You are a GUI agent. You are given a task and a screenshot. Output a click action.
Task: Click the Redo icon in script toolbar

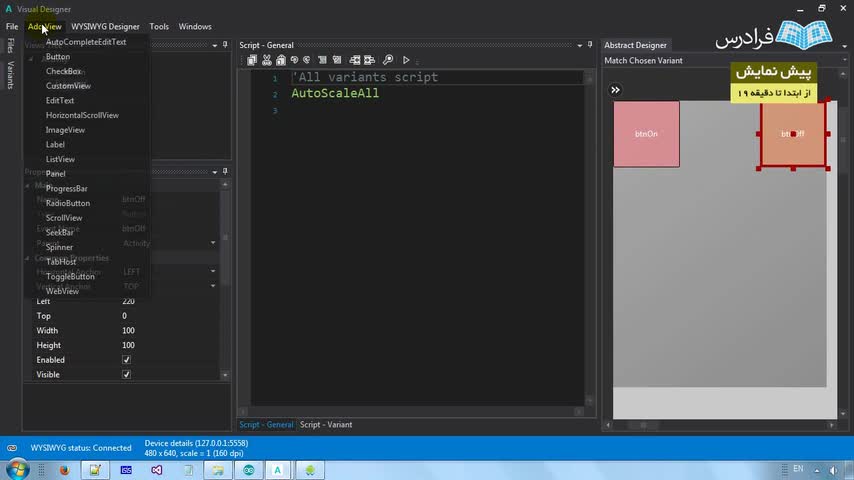point(307,60)
